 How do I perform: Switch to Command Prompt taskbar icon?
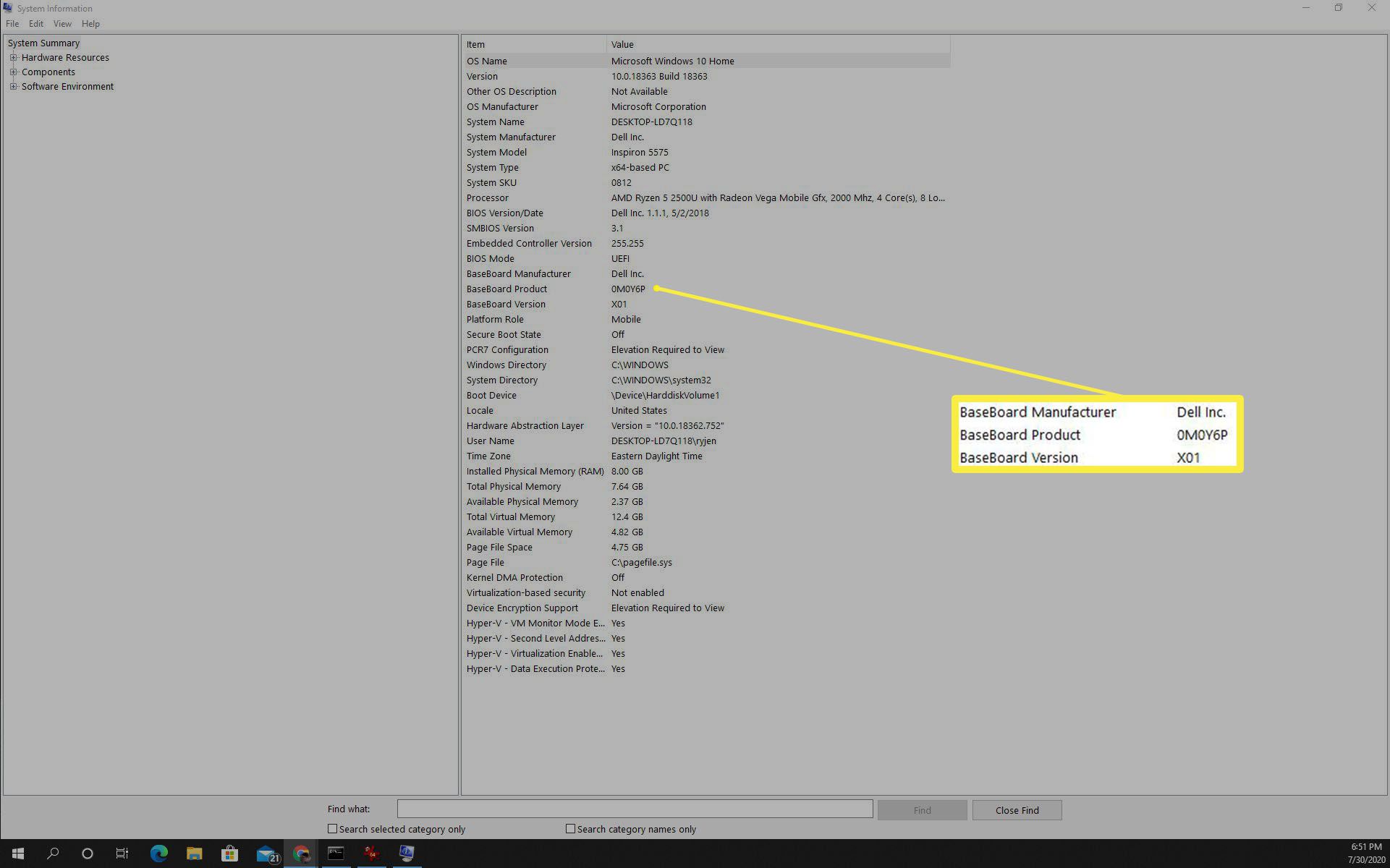point(336,854)
